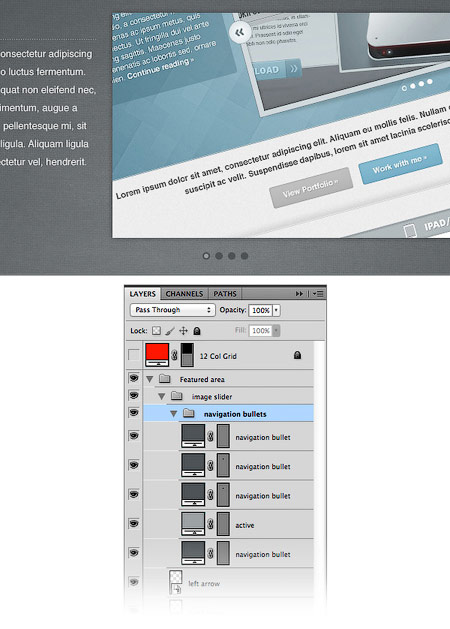Click the red 12 Col Grid thumbnail
The width and height of the screenshot is (450, 629).
tap(157, 355)
